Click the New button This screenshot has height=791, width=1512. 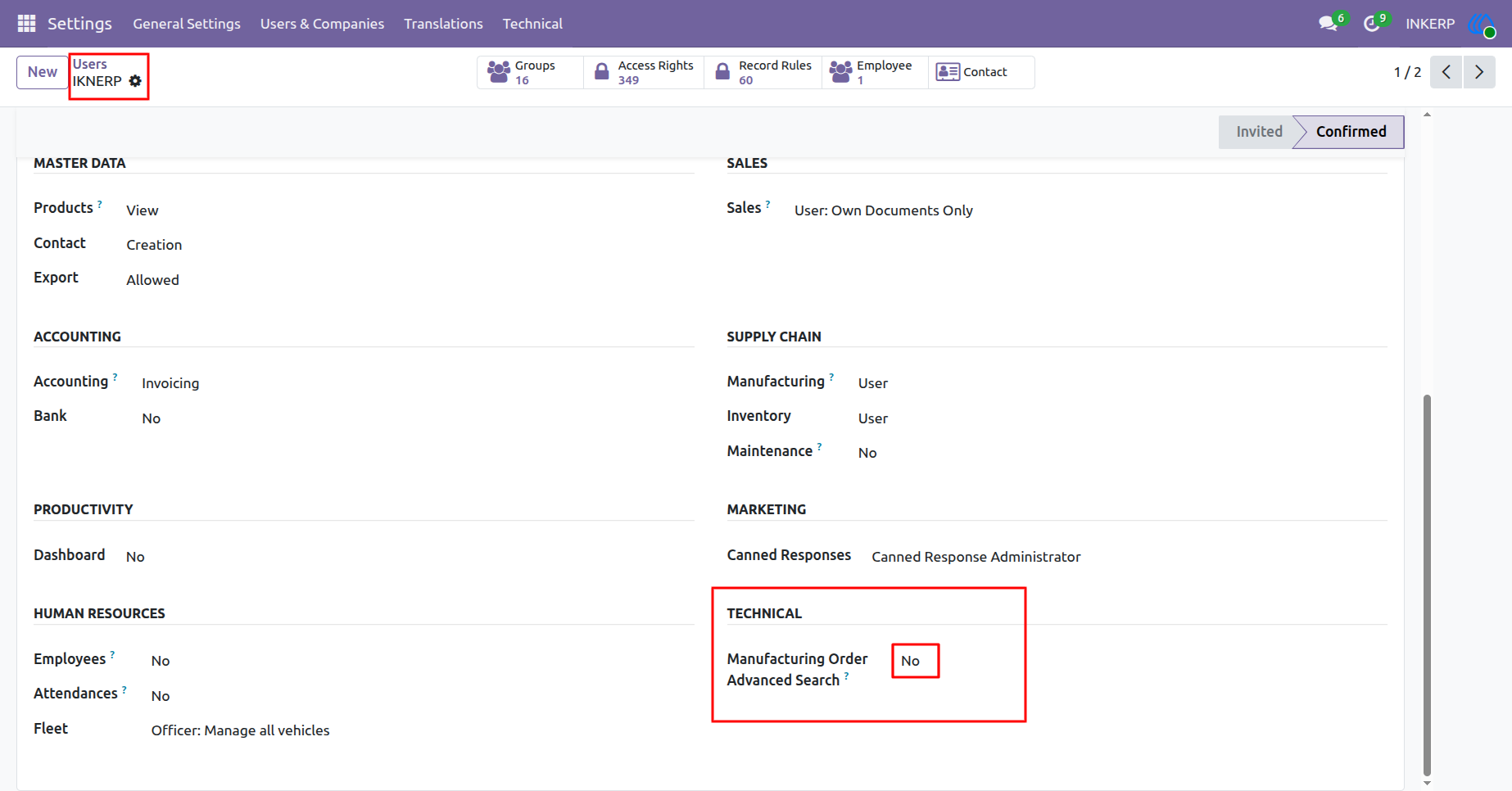[x=43, y=72]
